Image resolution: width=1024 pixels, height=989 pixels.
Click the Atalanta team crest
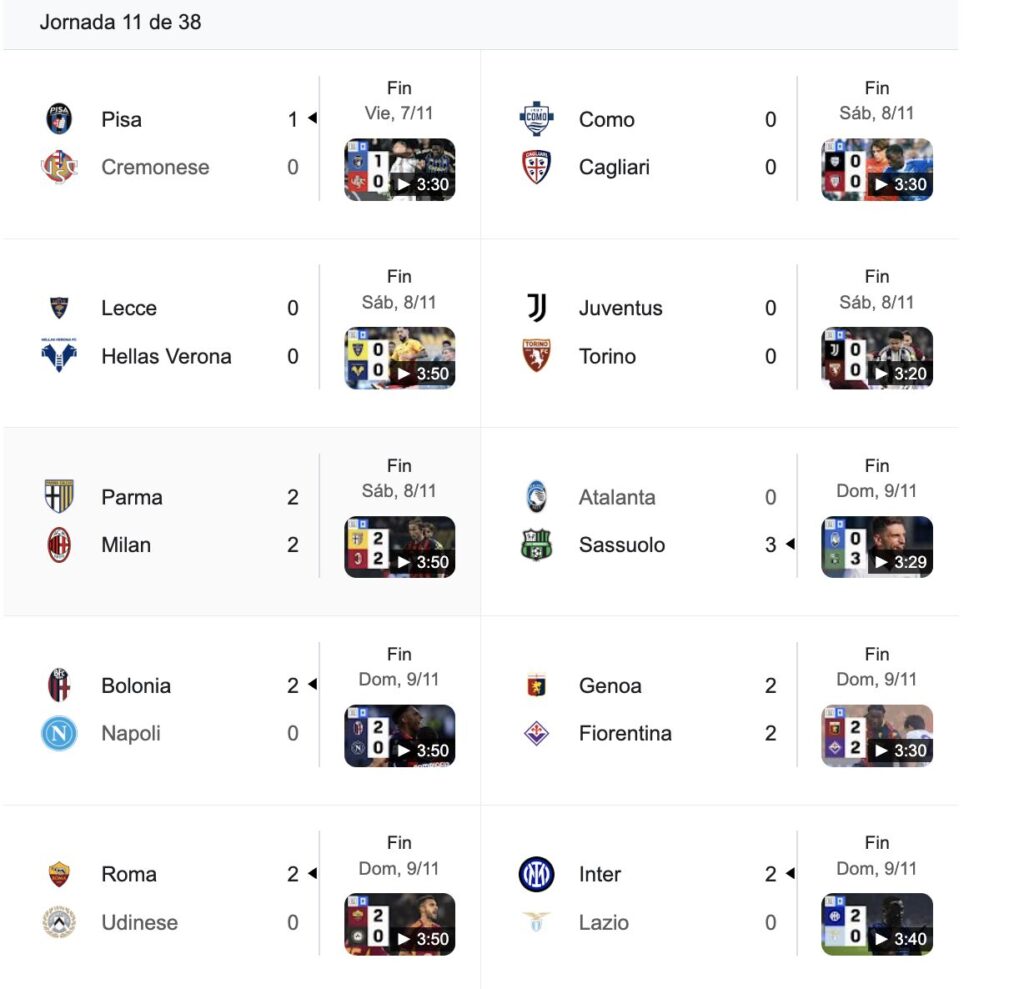click(537, 497)
